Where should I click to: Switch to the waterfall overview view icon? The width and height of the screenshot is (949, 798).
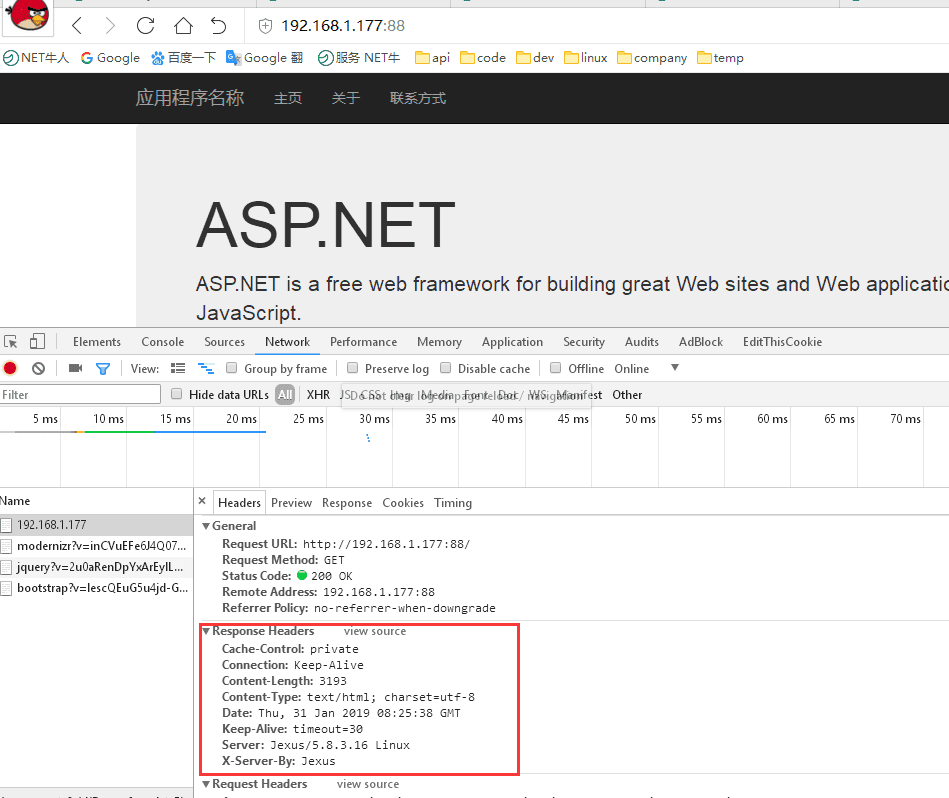206,369
